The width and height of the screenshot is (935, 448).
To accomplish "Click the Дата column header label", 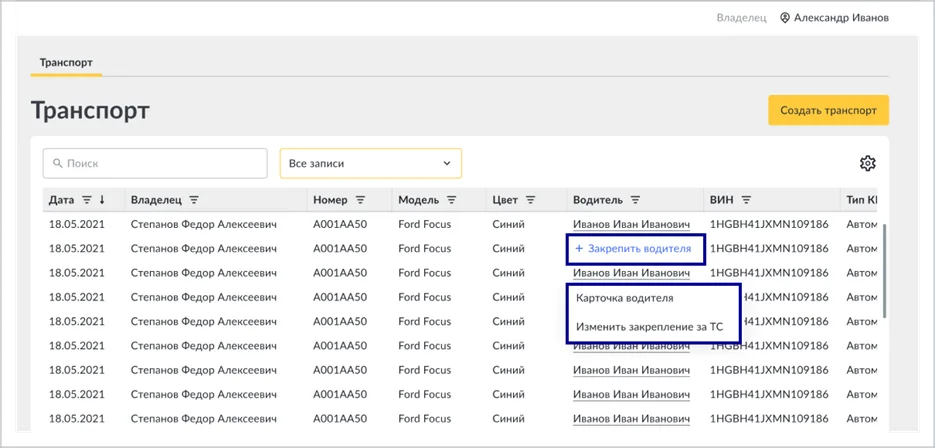I will [62, 200].
